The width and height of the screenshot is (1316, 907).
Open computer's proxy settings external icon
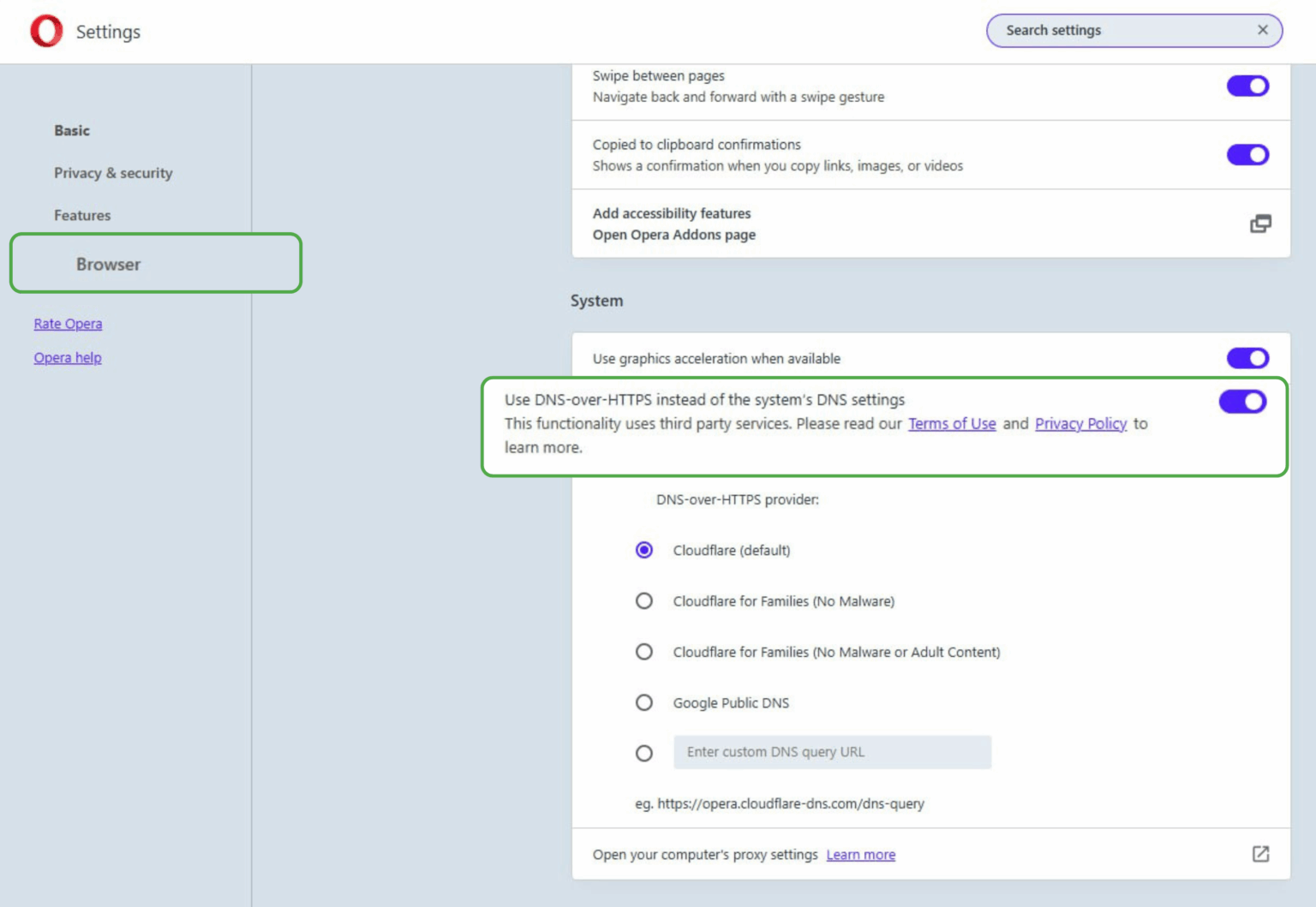[x=1260, y=854]
